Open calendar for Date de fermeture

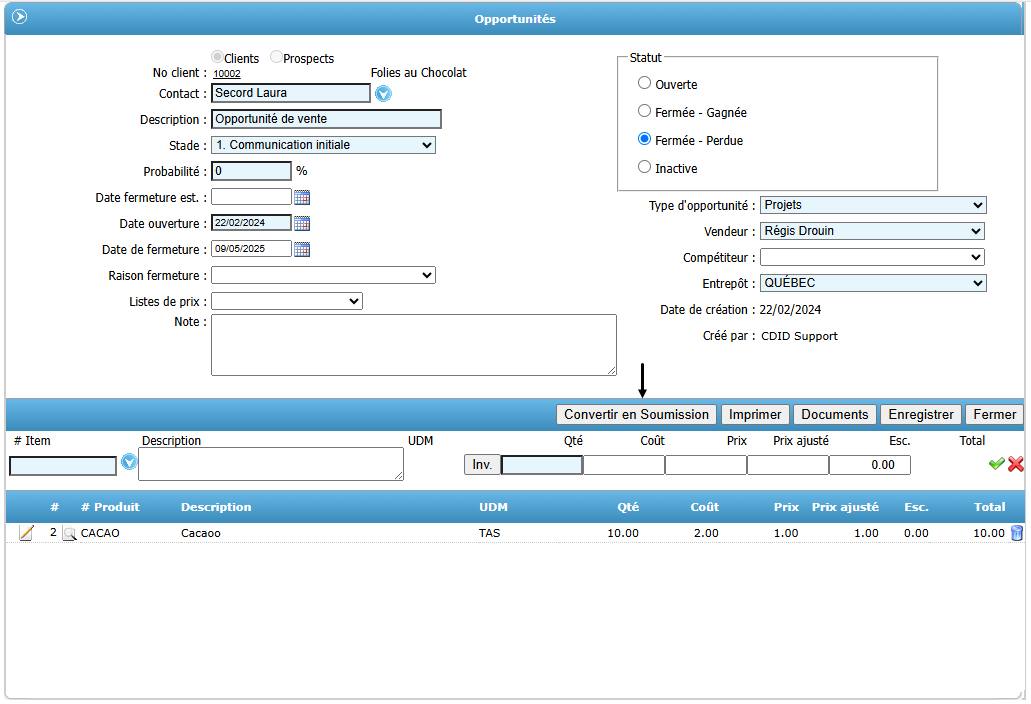coord(302,250)
